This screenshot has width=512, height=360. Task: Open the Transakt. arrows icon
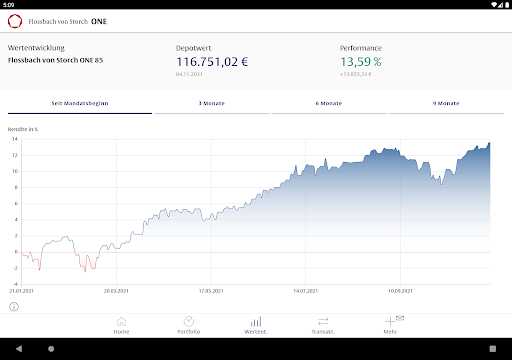pyautogui.click(x=323, y=322)
